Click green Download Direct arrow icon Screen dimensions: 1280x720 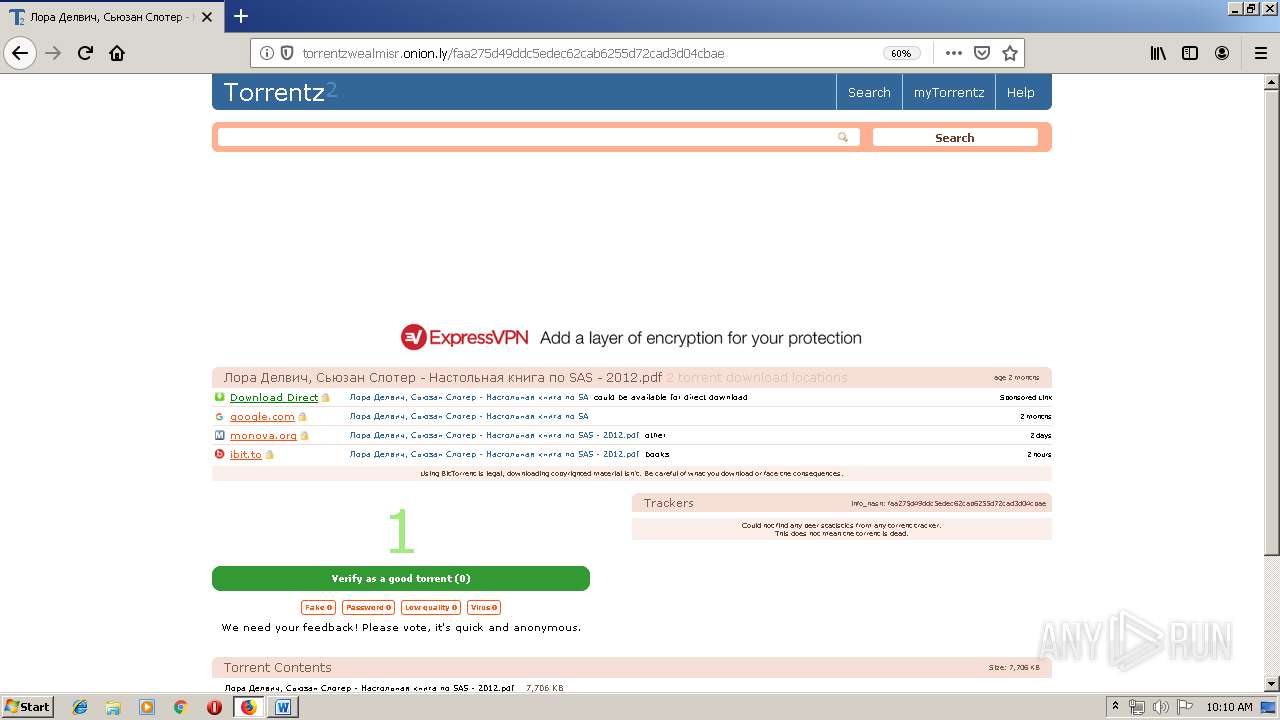point(220,397)
